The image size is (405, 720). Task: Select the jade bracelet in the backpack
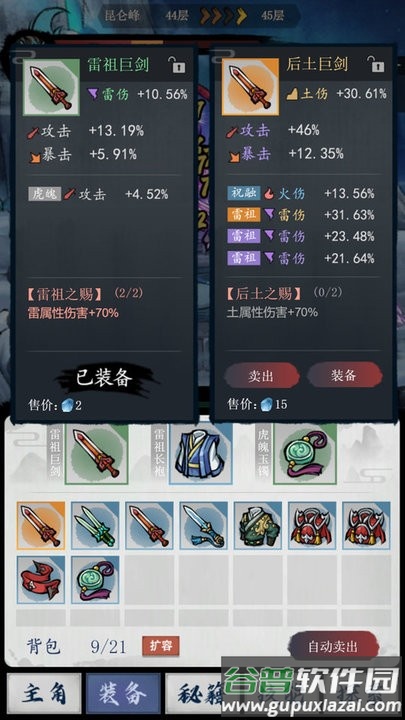[x=95, y=579]
